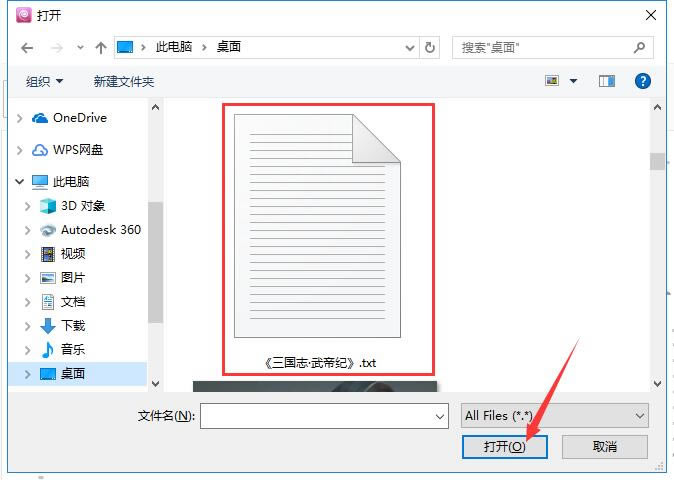Screen dimensions: 674x480
Task: Toggle the preview pane icon
Action: click(x=606, y=81)
